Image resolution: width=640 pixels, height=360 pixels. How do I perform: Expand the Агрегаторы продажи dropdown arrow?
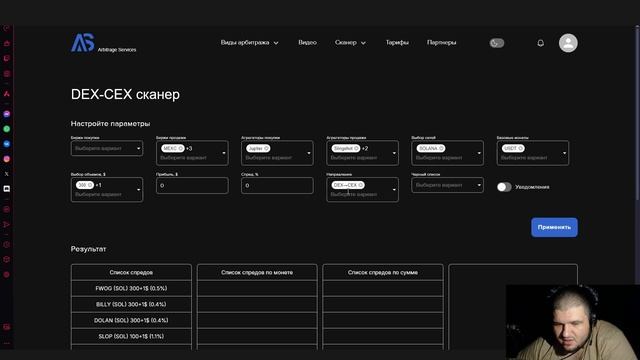tap(394, 153)
